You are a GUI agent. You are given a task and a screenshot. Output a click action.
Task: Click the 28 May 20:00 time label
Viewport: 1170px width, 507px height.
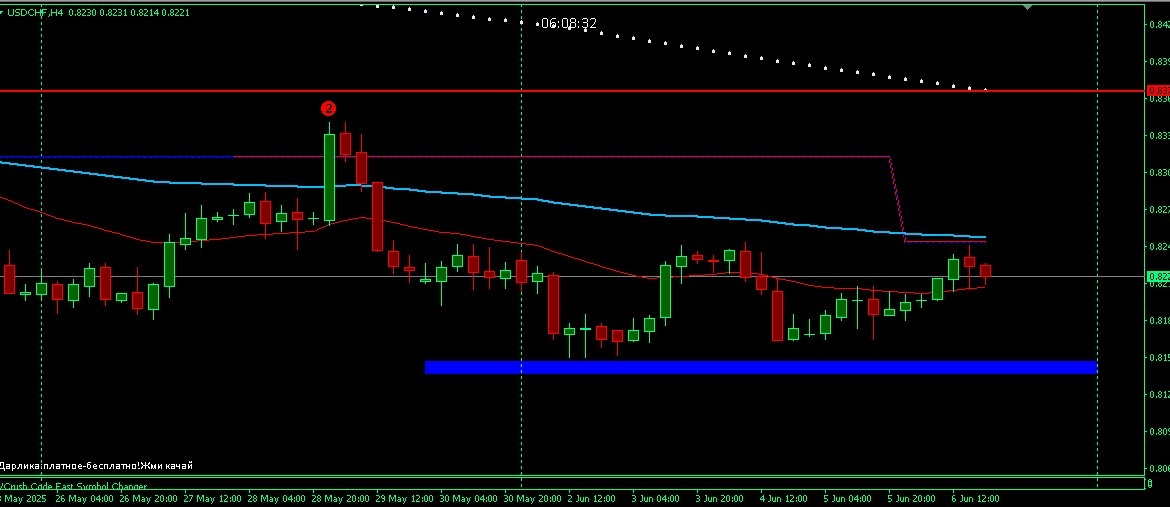pos(341,498)
